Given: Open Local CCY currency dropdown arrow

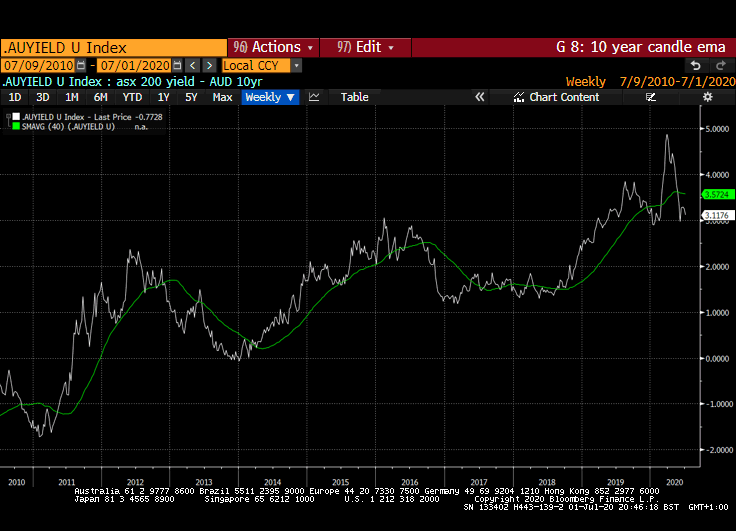Looking at the screenshot, I should click(296, 65).
